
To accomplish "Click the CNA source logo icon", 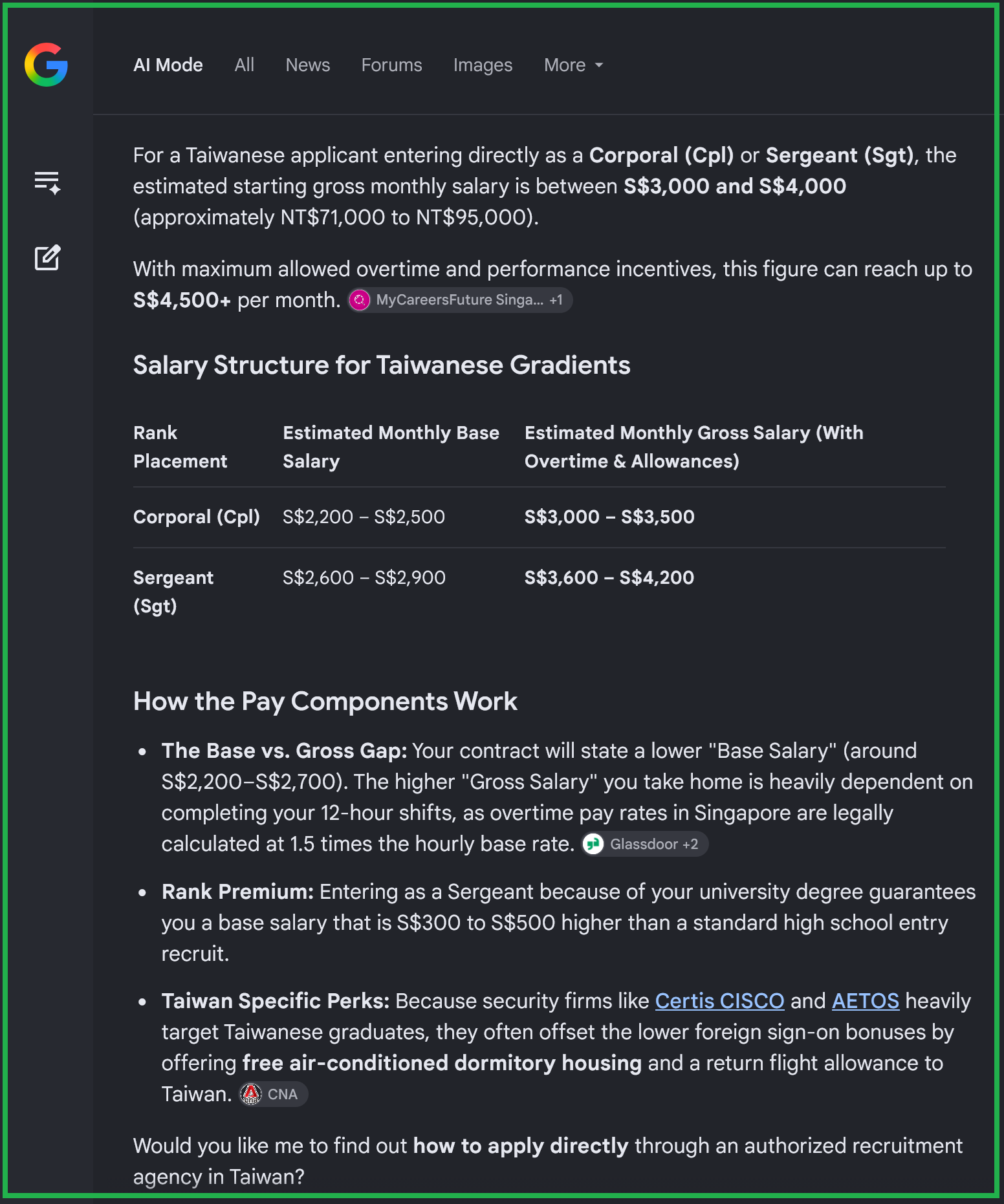I will pyautogui.click(x=251, y=1094).
